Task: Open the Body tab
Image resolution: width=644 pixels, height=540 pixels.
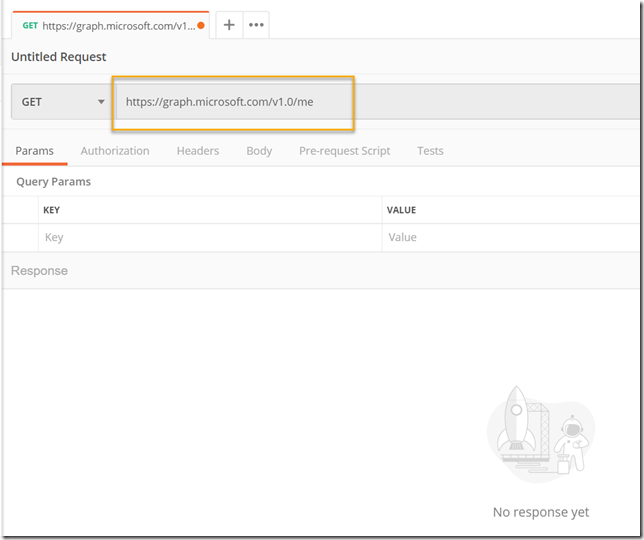Action: coord(259,151)
